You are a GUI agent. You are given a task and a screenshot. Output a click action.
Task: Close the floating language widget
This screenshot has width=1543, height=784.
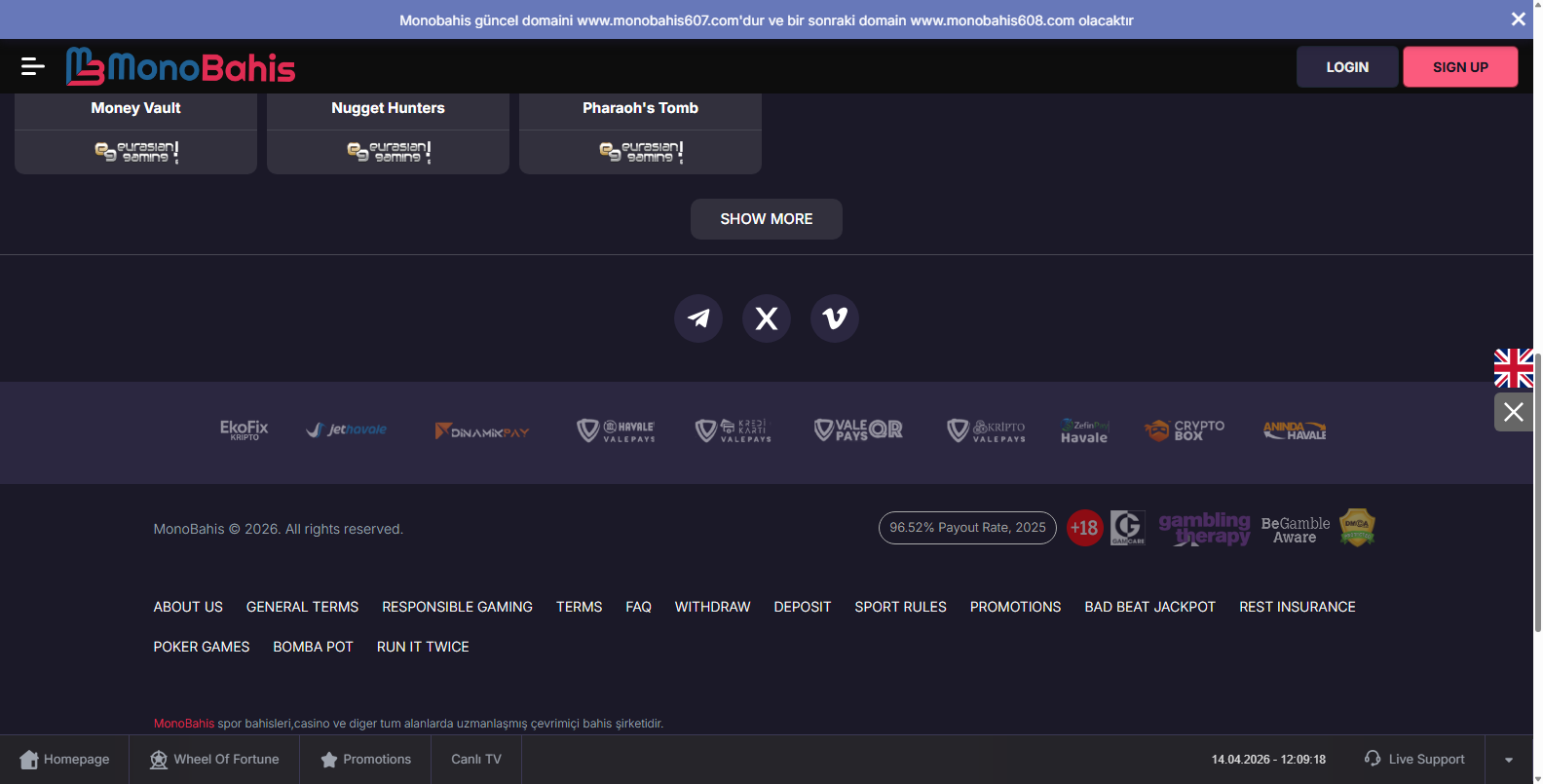pos(1513,412)
